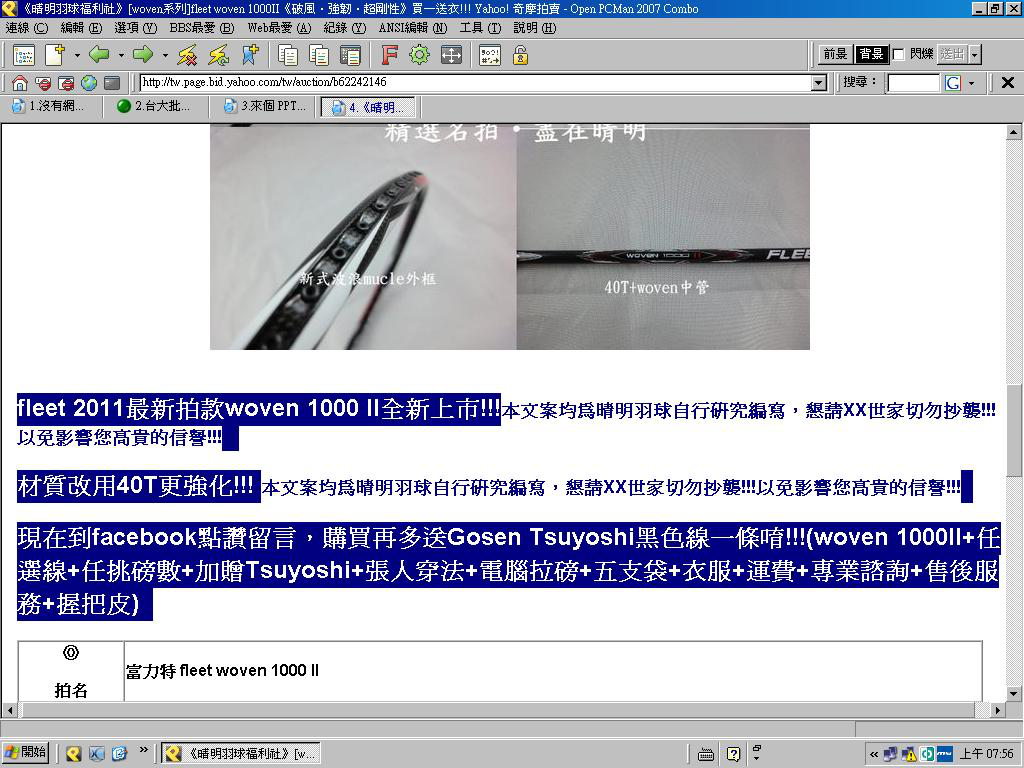The height and width of the screenshot is (768, 1024).
Task: Click the vertical scrollbar down arrow
Action: click(1013, 694)
